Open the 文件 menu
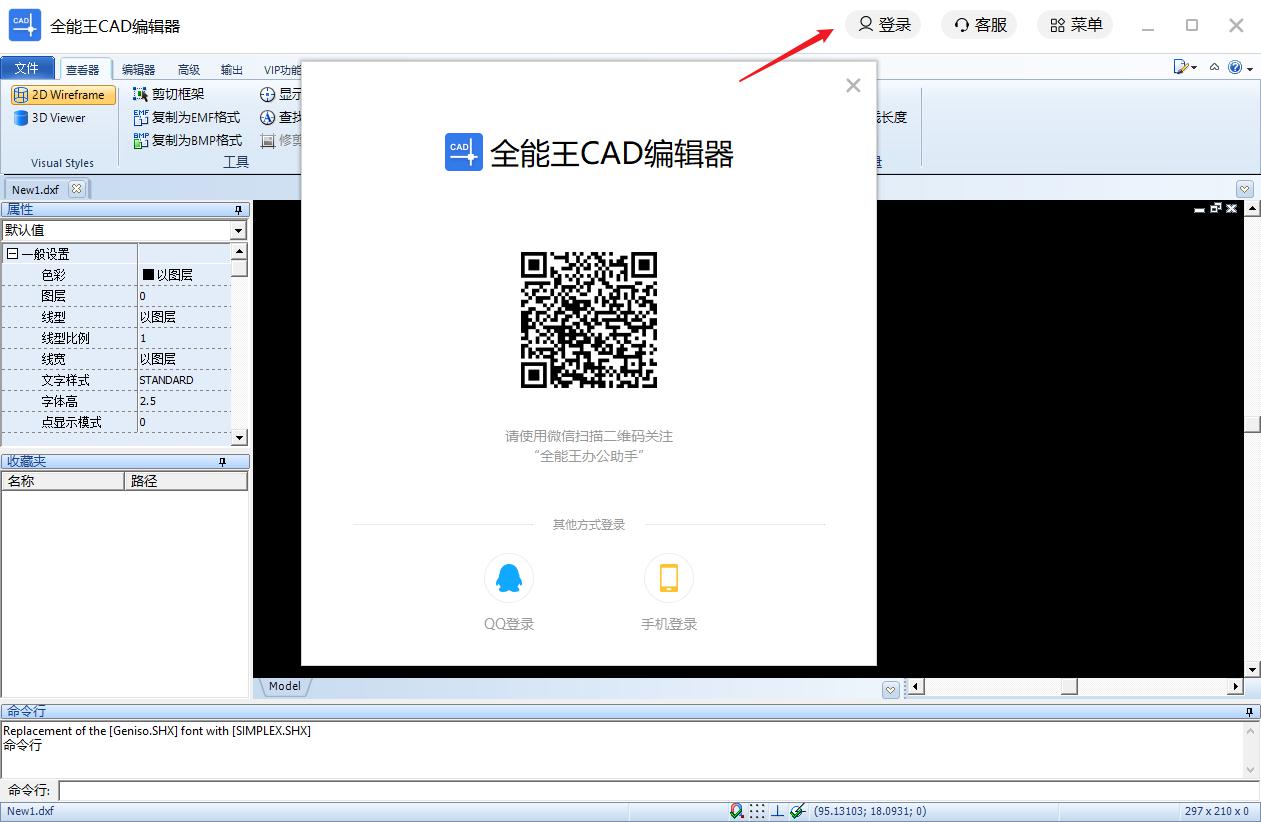 point(27,68)
